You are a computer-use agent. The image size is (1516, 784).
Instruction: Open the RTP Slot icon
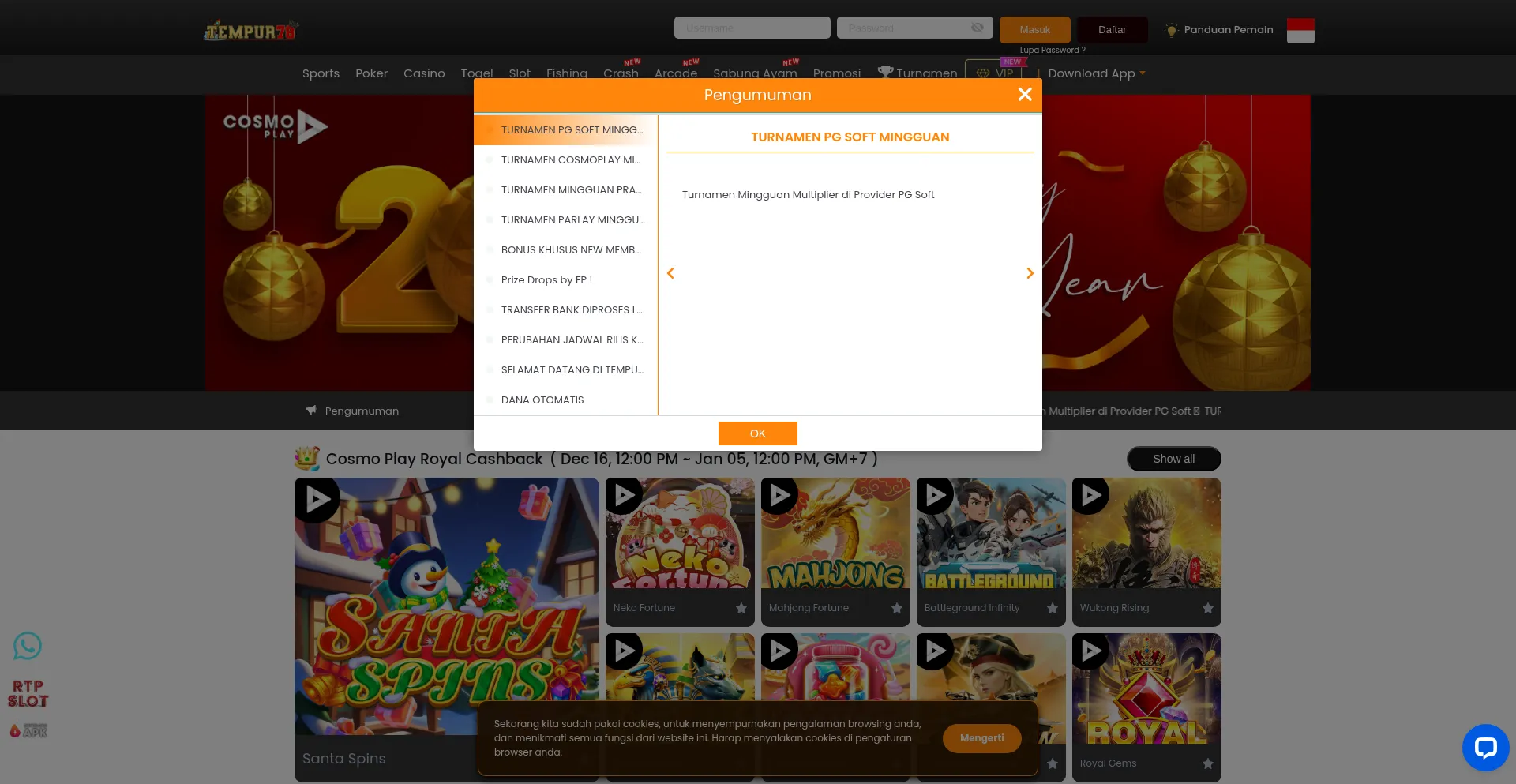[x=28, y=693]
